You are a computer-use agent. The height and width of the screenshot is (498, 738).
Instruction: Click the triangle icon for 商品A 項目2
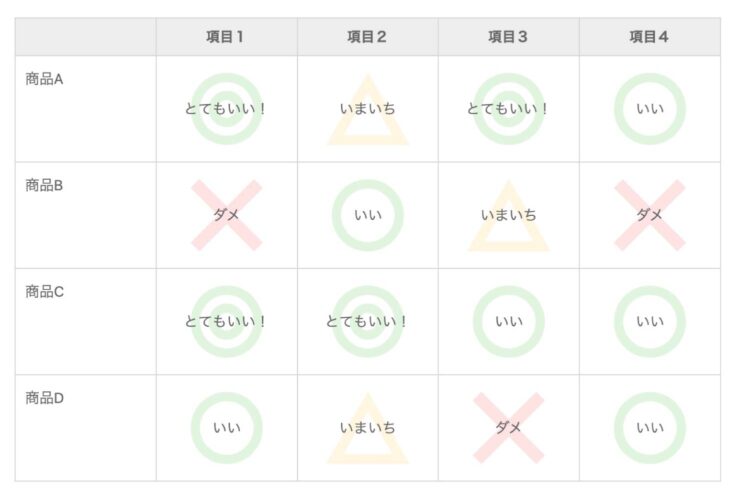pos(367,110)
